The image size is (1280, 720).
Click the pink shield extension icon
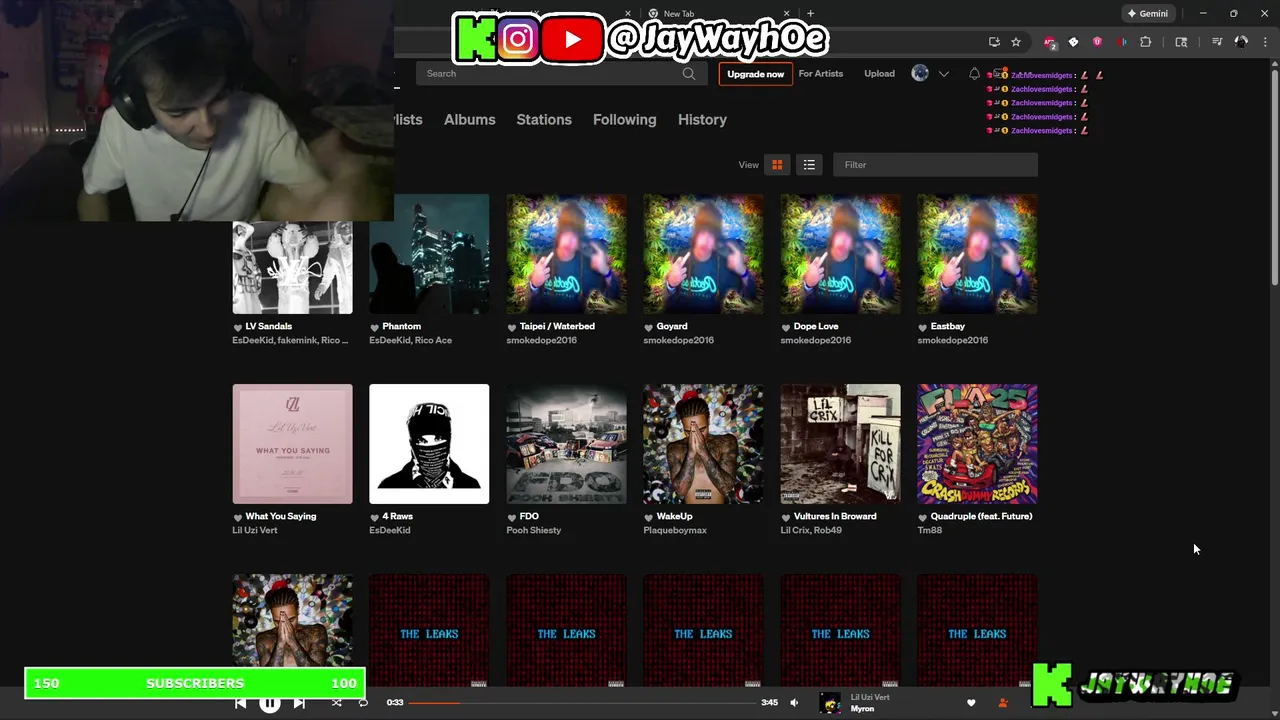tap(1097, 42)
